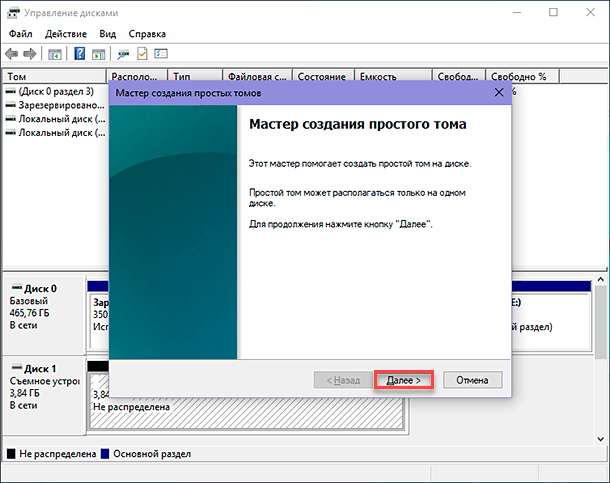Viewport: 610px width, 483px height.
Task: Click the checklist settings toolbar icon
Action: coord(161,53)
